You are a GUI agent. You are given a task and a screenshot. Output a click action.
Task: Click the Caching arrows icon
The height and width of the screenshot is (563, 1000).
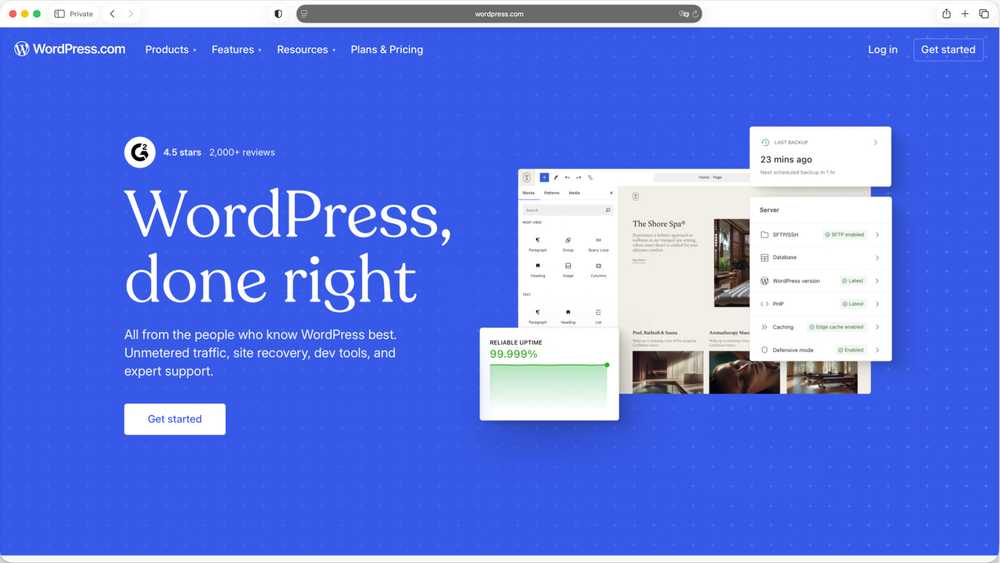(x=765, y=326)
